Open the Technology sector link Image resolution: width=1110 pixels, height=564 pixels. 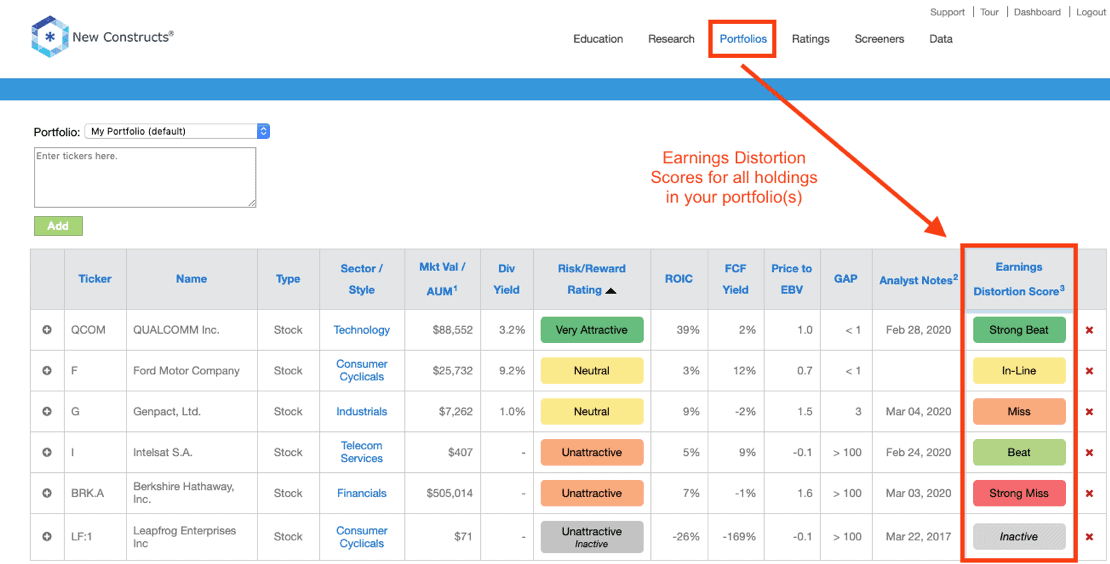tap(362, 330)
